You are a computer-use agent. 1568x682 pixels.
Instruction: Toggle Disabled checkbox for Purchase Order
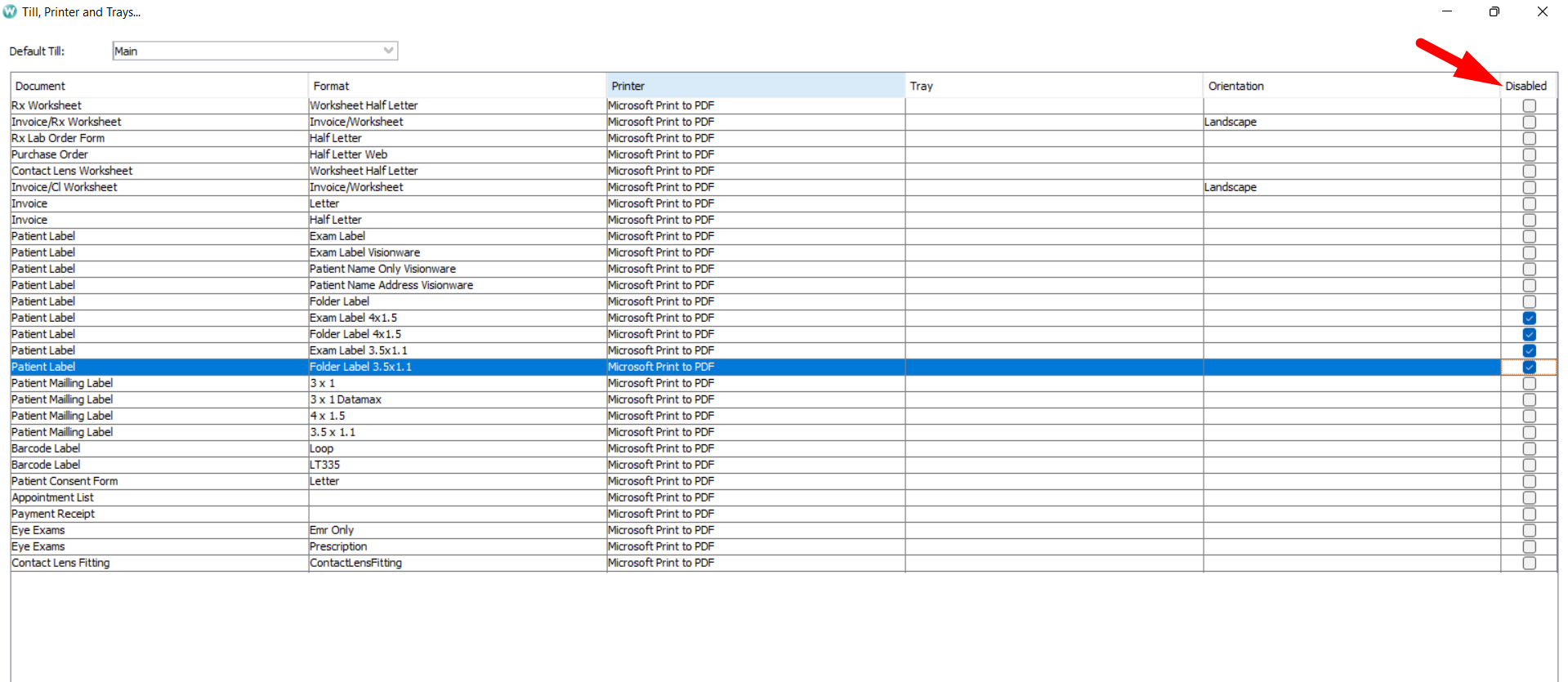(1530, 155)
